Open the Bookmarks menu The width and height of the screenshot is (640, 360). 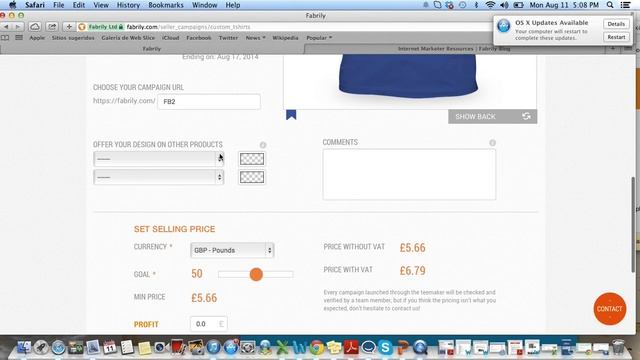tap(166, 5)
